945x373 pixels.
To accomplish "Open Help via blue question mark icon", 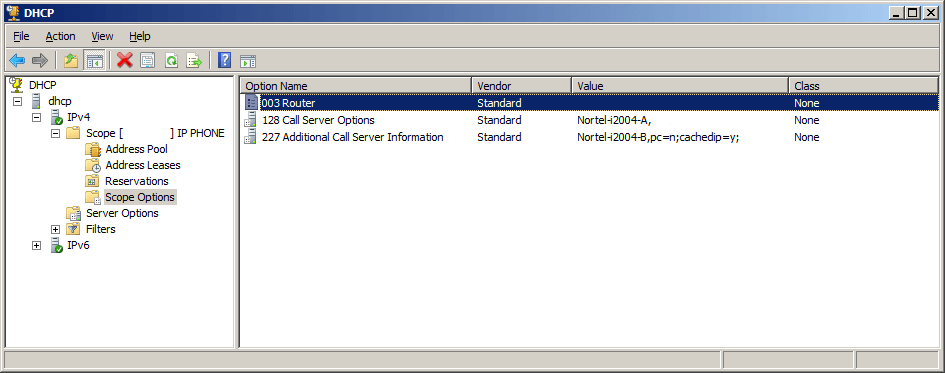I will pyautogui.click(x=225, y=60).
